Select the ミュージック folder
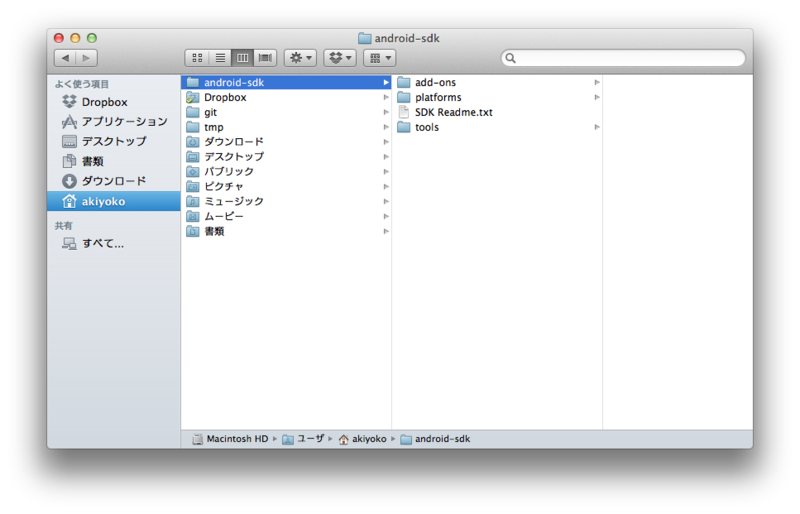Viewport: 800px width, 514px height. point(286,201)
